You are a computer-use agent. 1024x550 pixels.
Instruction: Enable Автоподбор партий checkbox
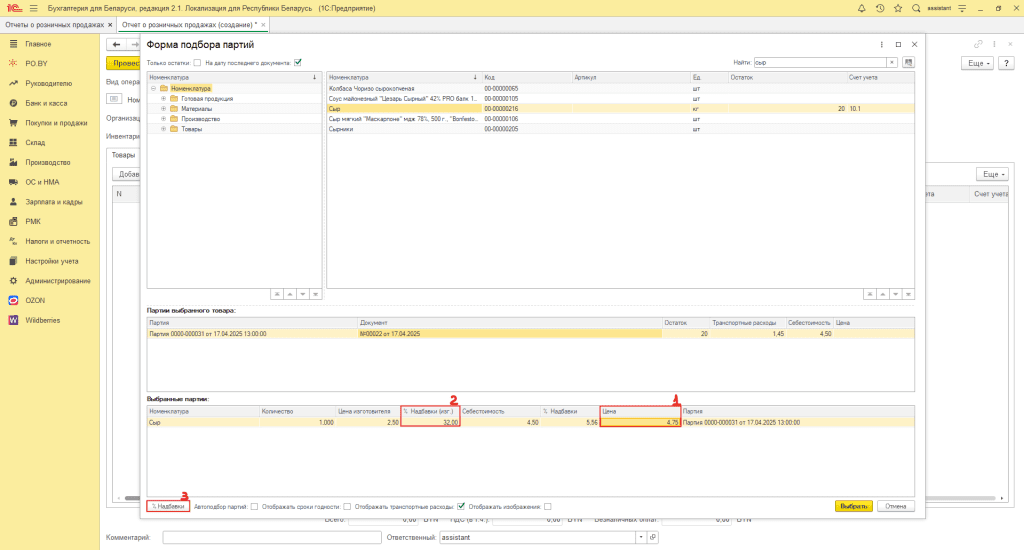254,506
